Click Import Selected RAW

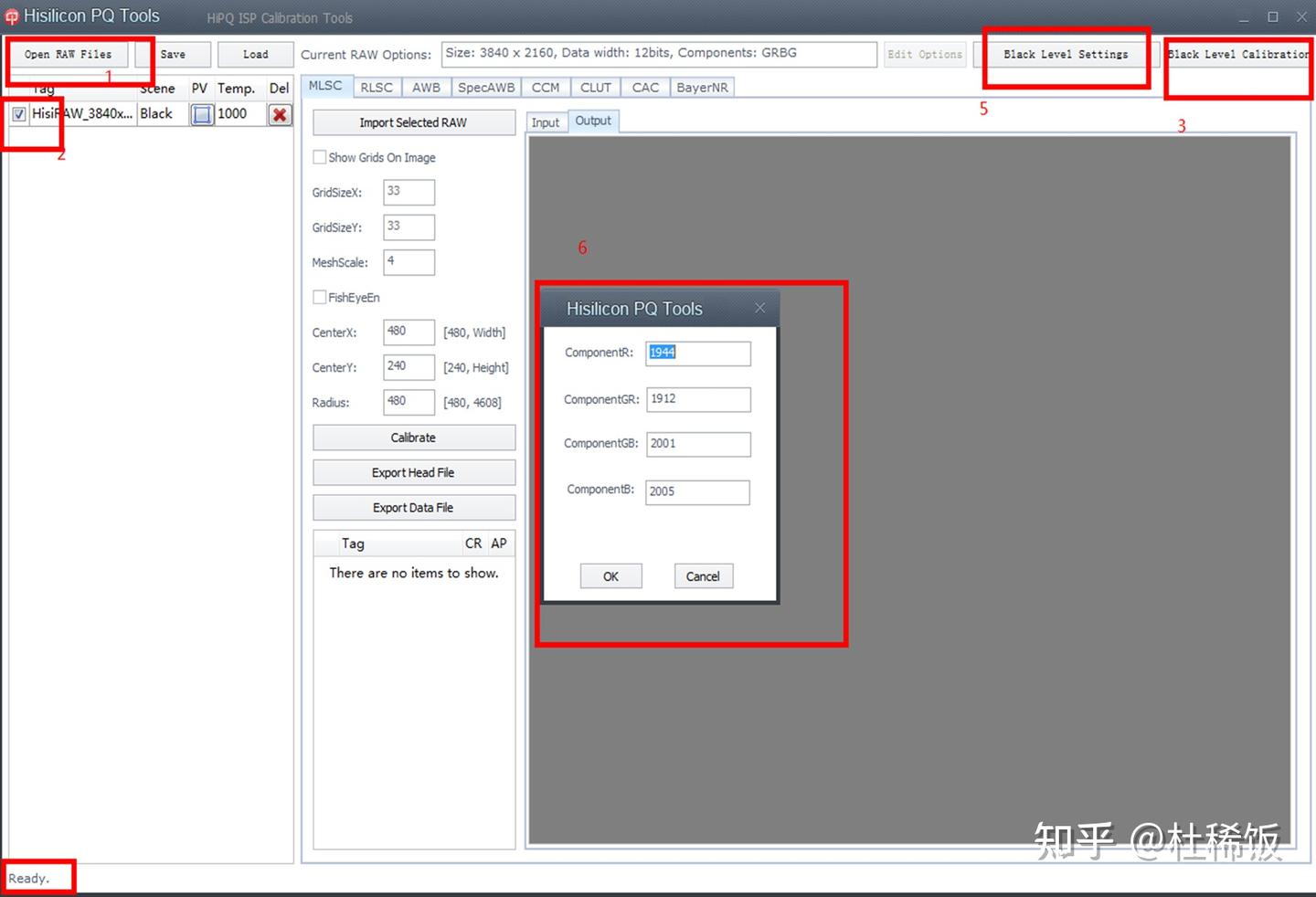(414, 122)
